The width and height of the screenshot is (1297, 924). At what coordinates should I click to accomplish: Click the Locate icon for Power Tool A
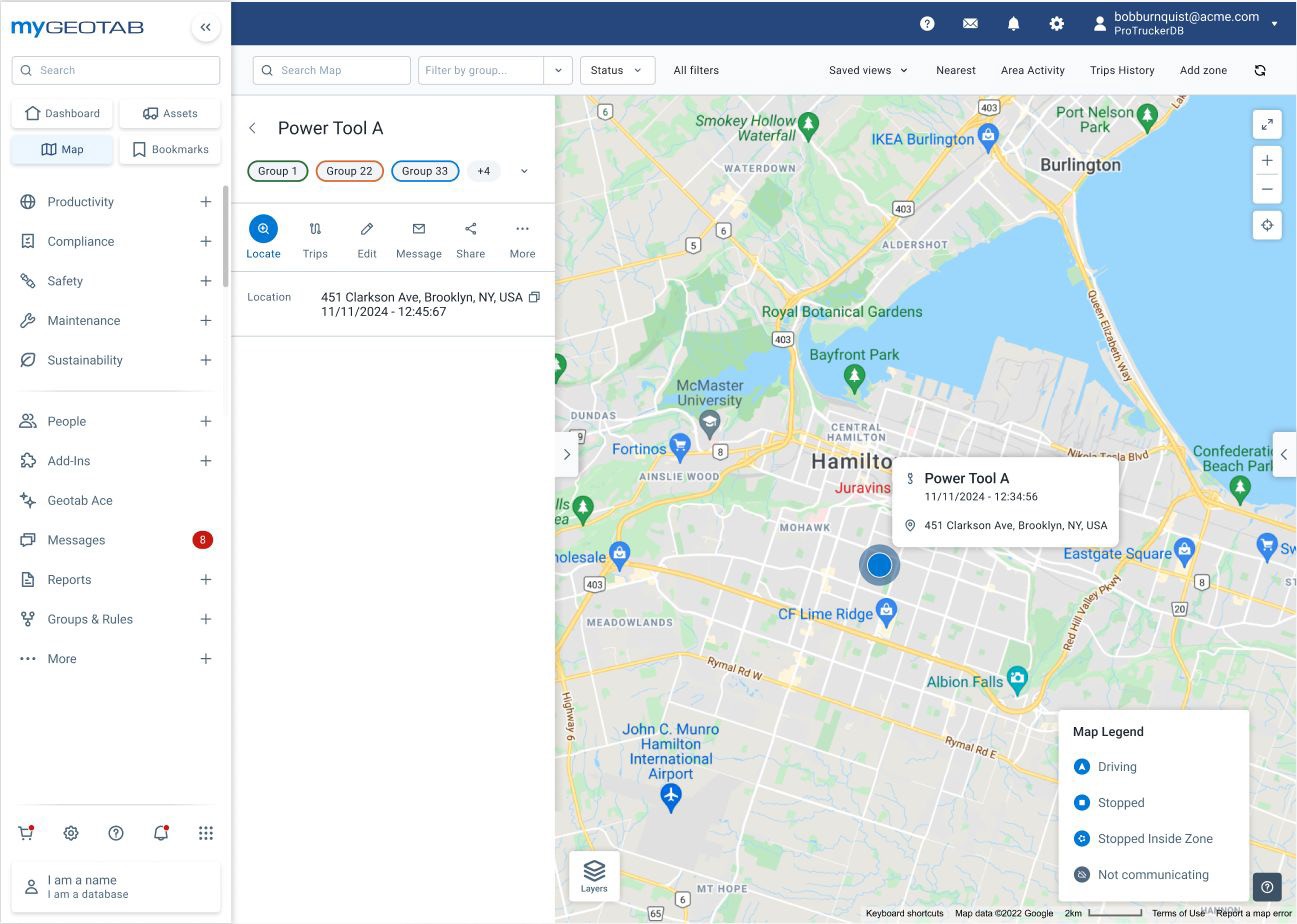click(x=263, y=229)
